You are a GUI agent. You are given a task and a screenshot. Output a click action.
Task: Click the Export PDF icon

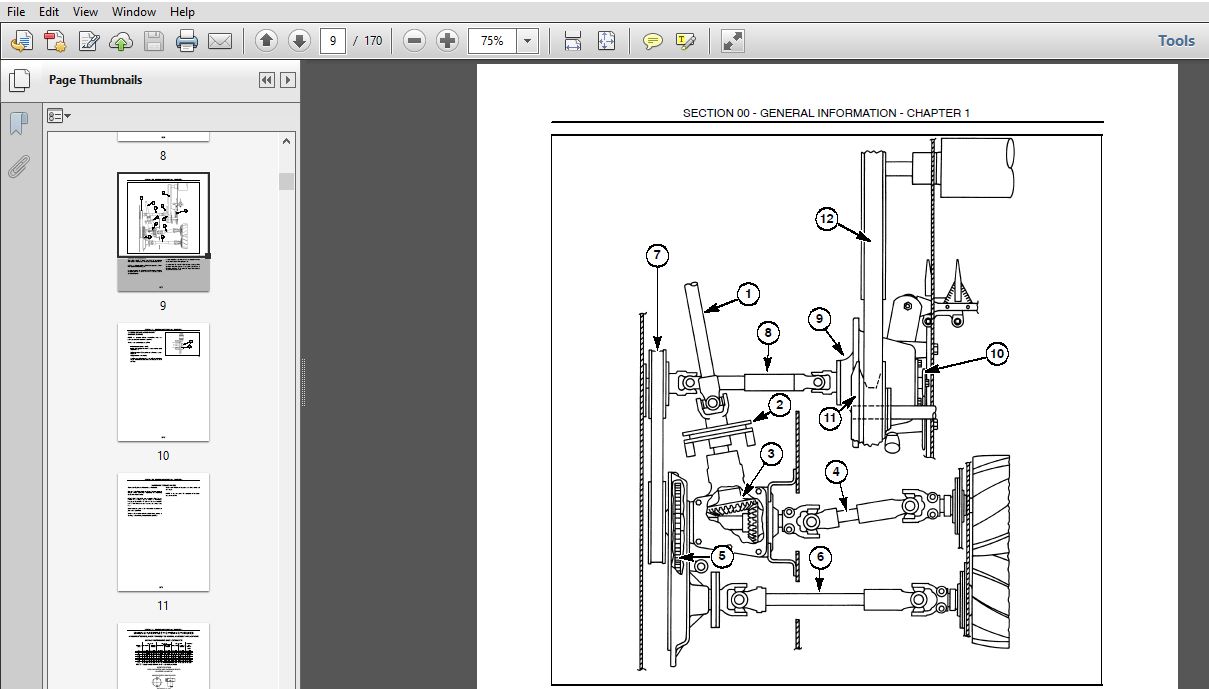55,41
